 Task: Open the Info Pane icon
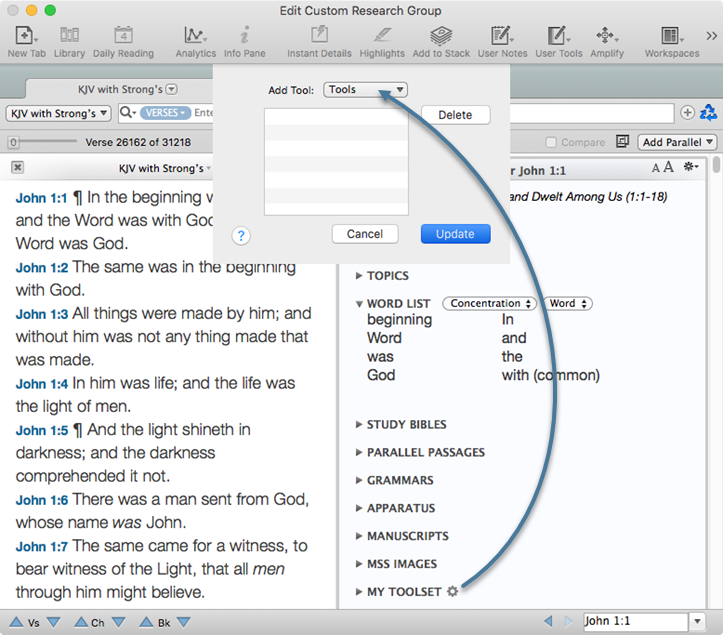click(244, 36)
